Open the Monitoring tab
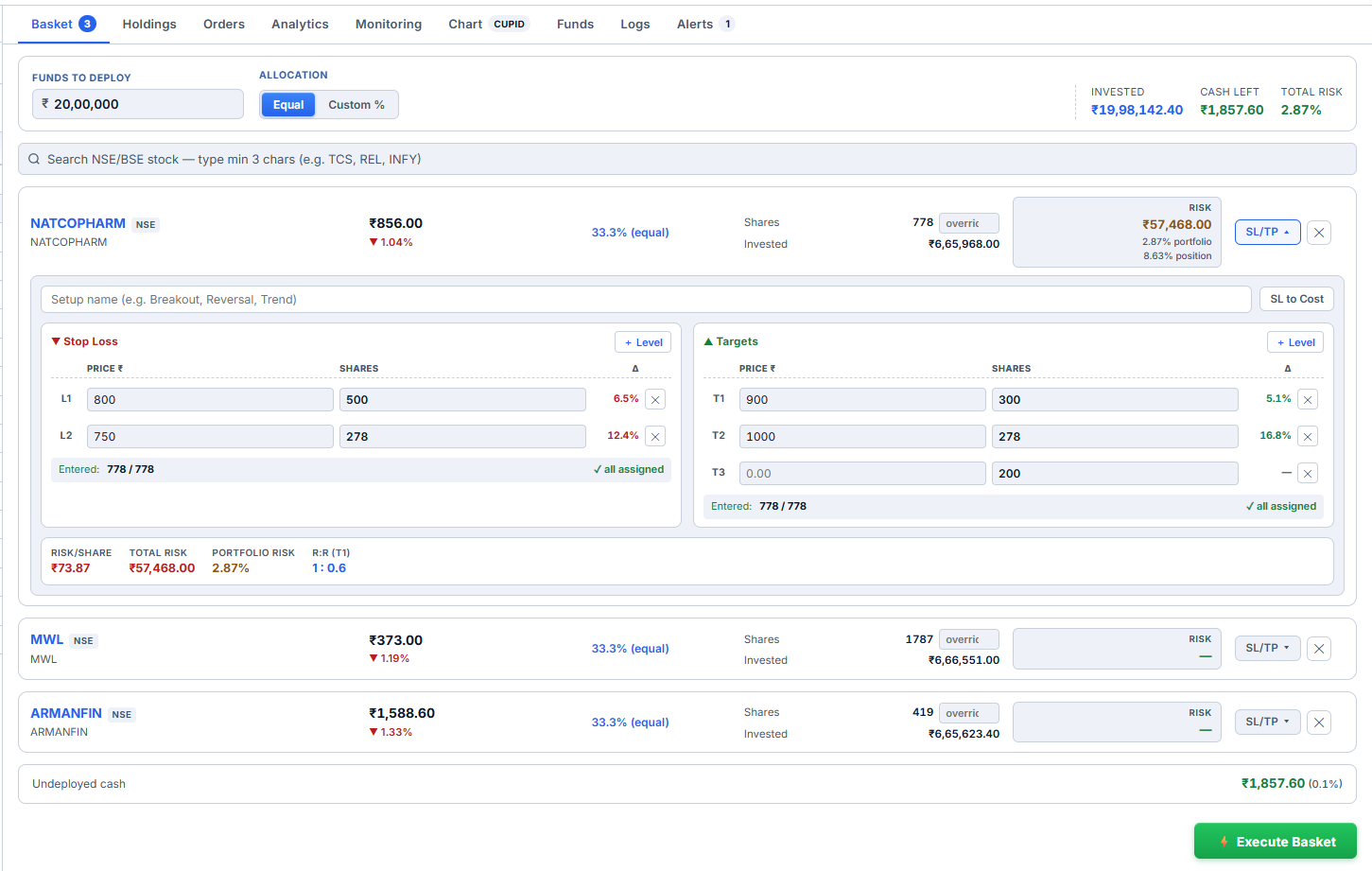This screenshot has width=1372, height=871. (389, 24)
